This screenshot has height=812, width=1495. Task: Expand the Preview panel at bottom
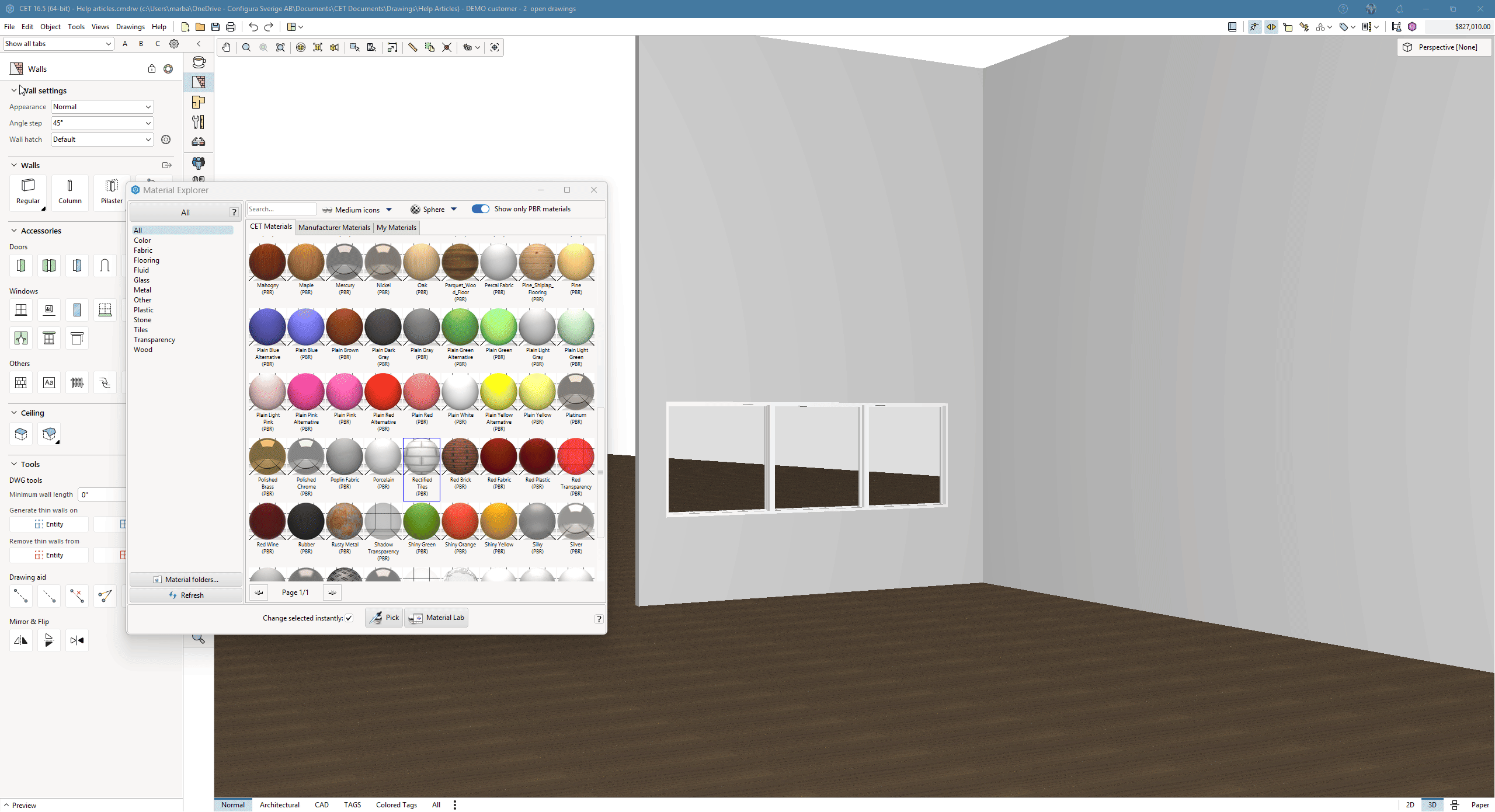pos(20,806)
